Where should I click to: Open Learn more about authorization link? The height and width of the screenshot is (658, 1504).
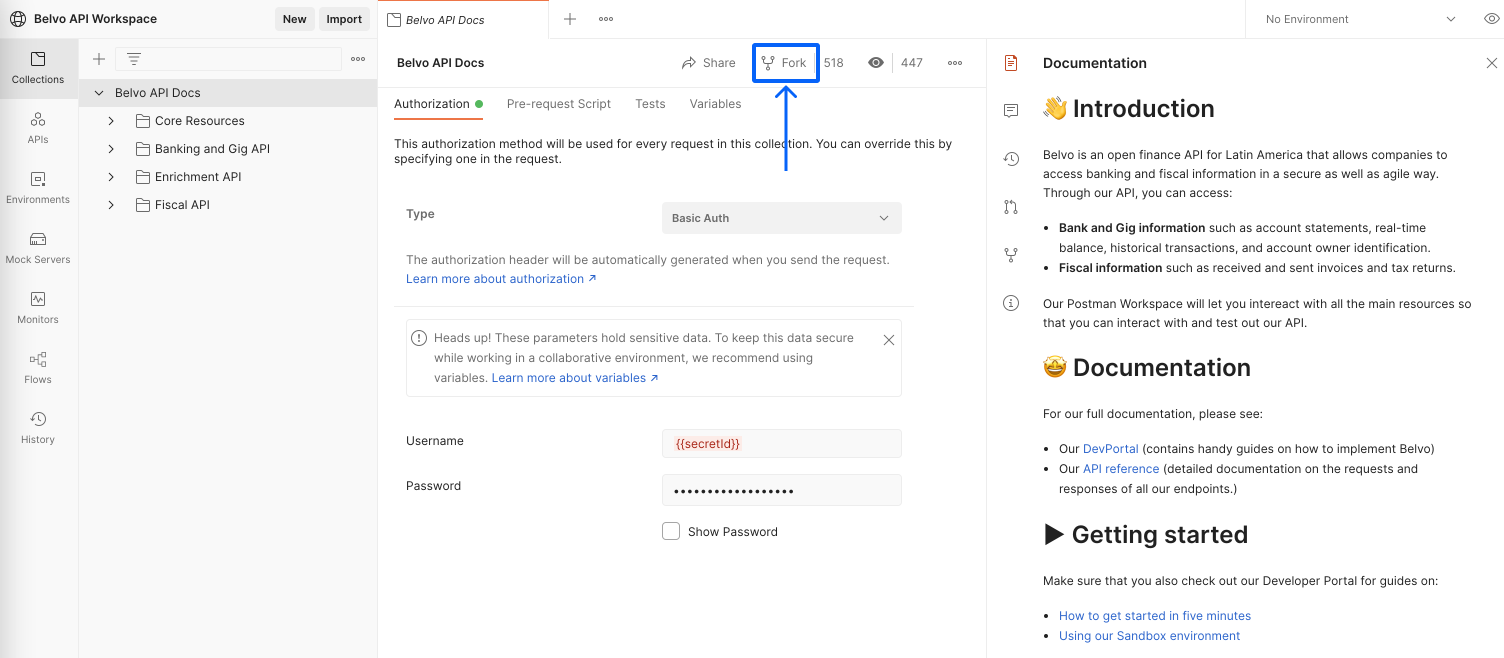[x=501, y=279]
